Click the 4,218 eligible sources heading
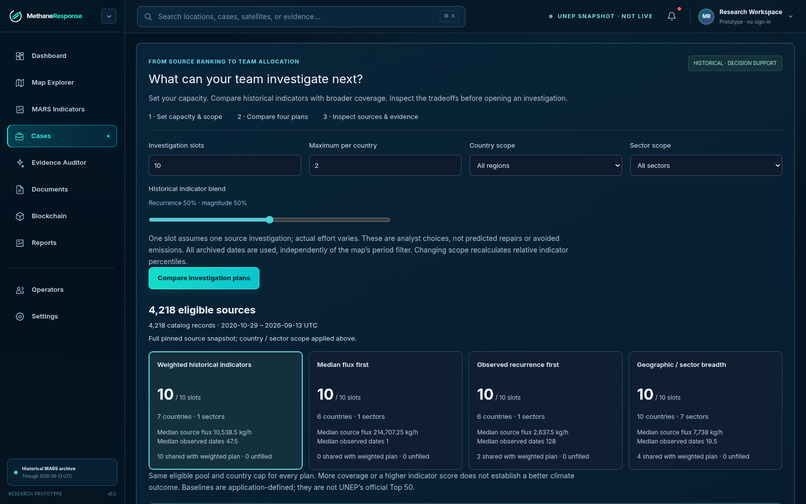806x504 pixels. 202,310
